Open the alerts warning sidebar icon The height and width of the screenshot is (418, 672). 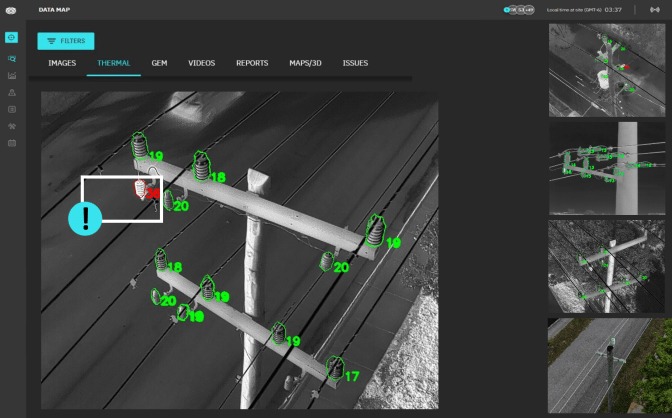pos(12,92)
